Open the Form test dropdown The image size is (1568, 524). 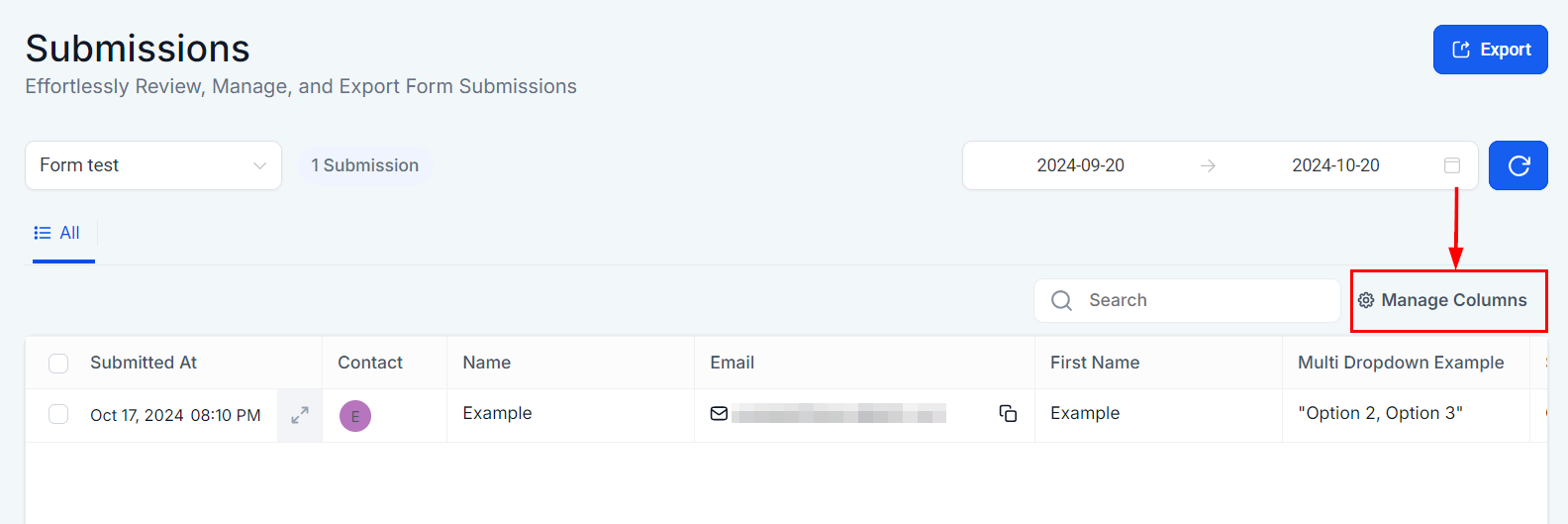(153, 165)
